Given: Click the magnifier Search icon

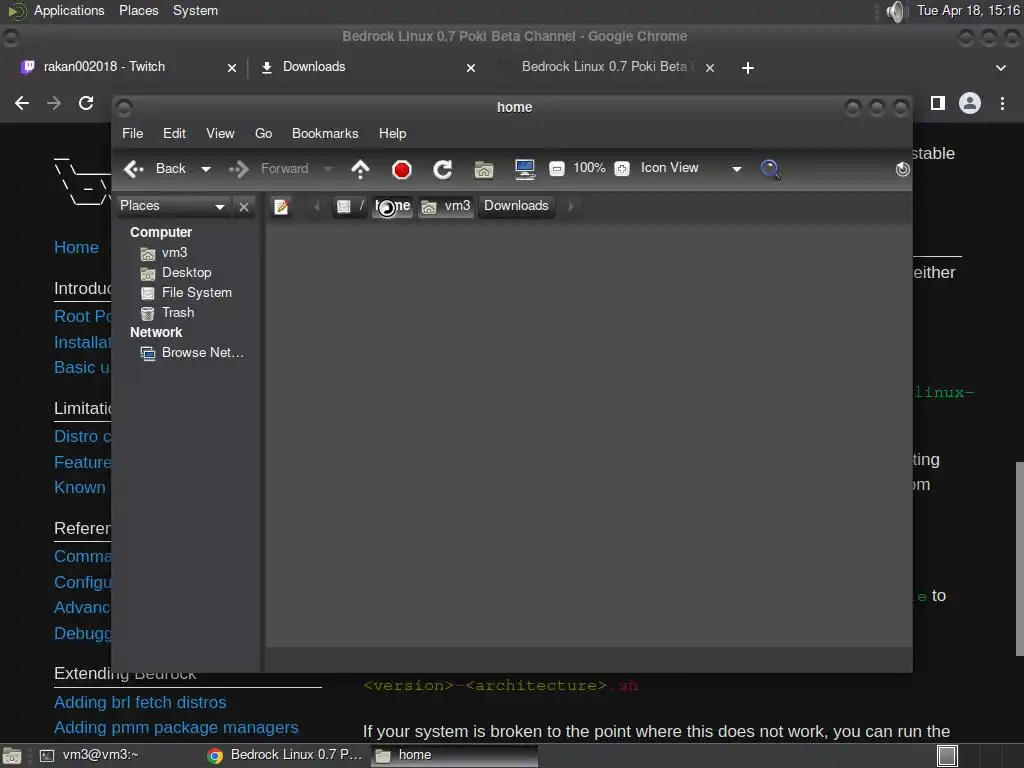Looking at the screenshot, I should (x=771, y=169).
